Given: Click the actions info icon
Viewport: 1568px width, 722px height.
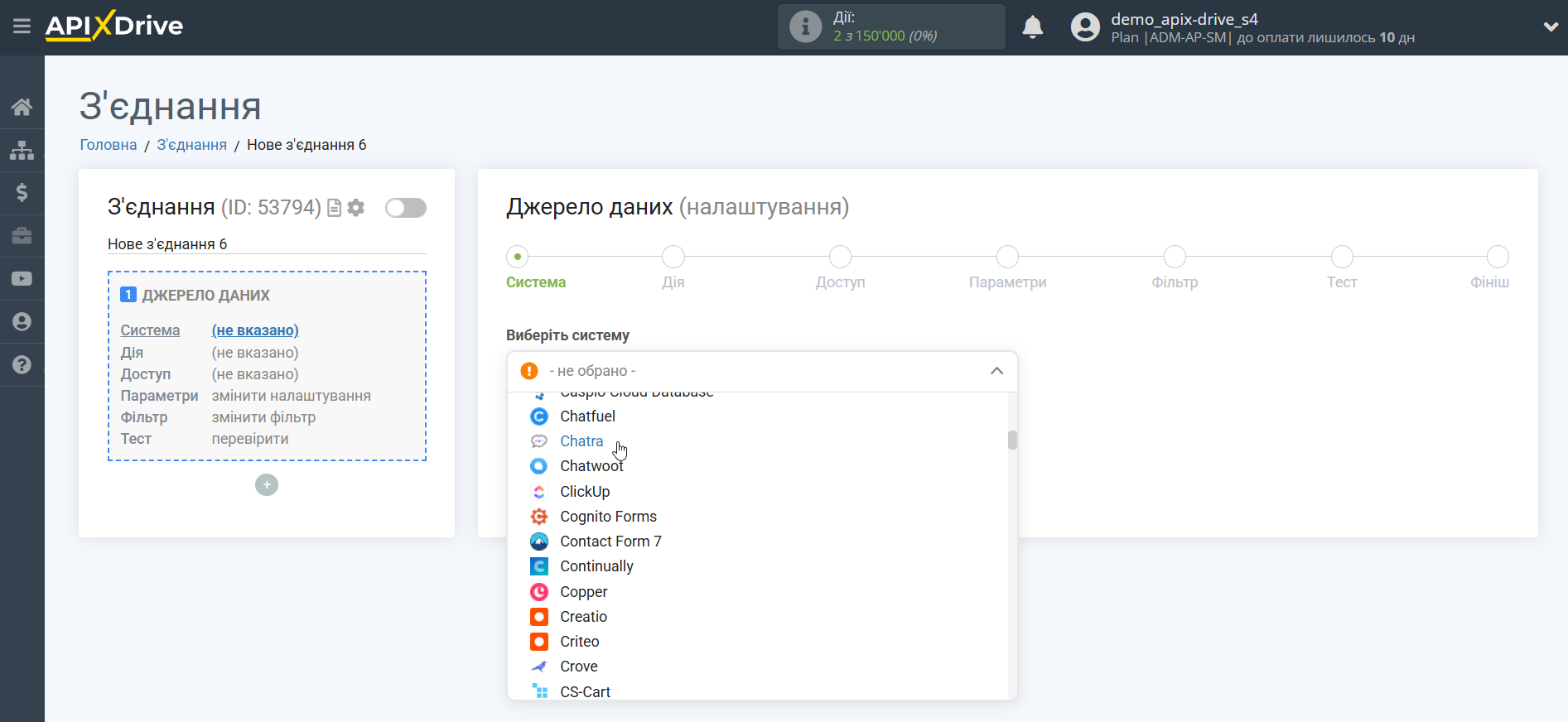Looking at the screenshot, I should tap(805, 26).
